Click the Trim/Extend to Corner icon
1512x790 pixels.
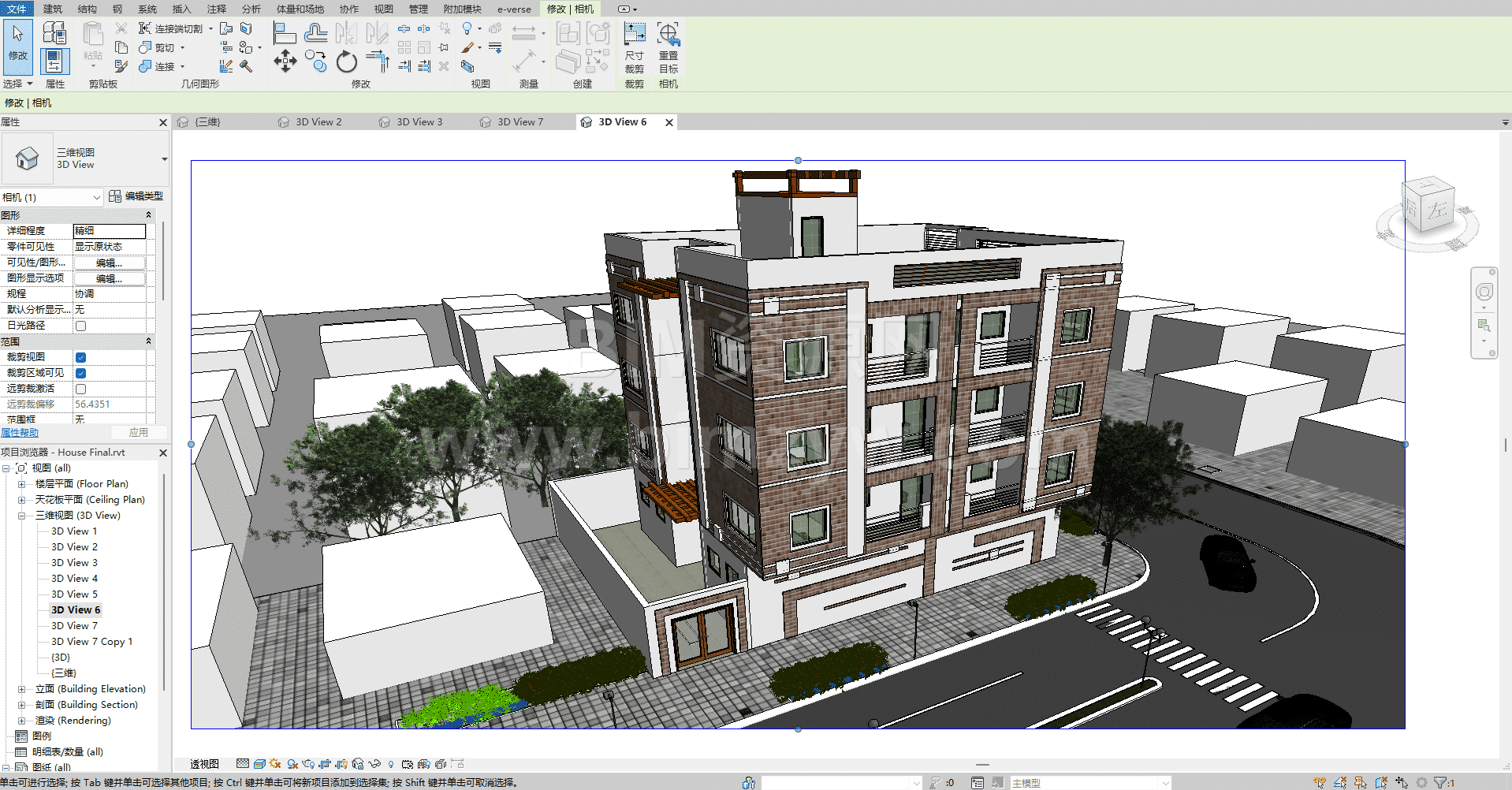[x=378, y=61]
